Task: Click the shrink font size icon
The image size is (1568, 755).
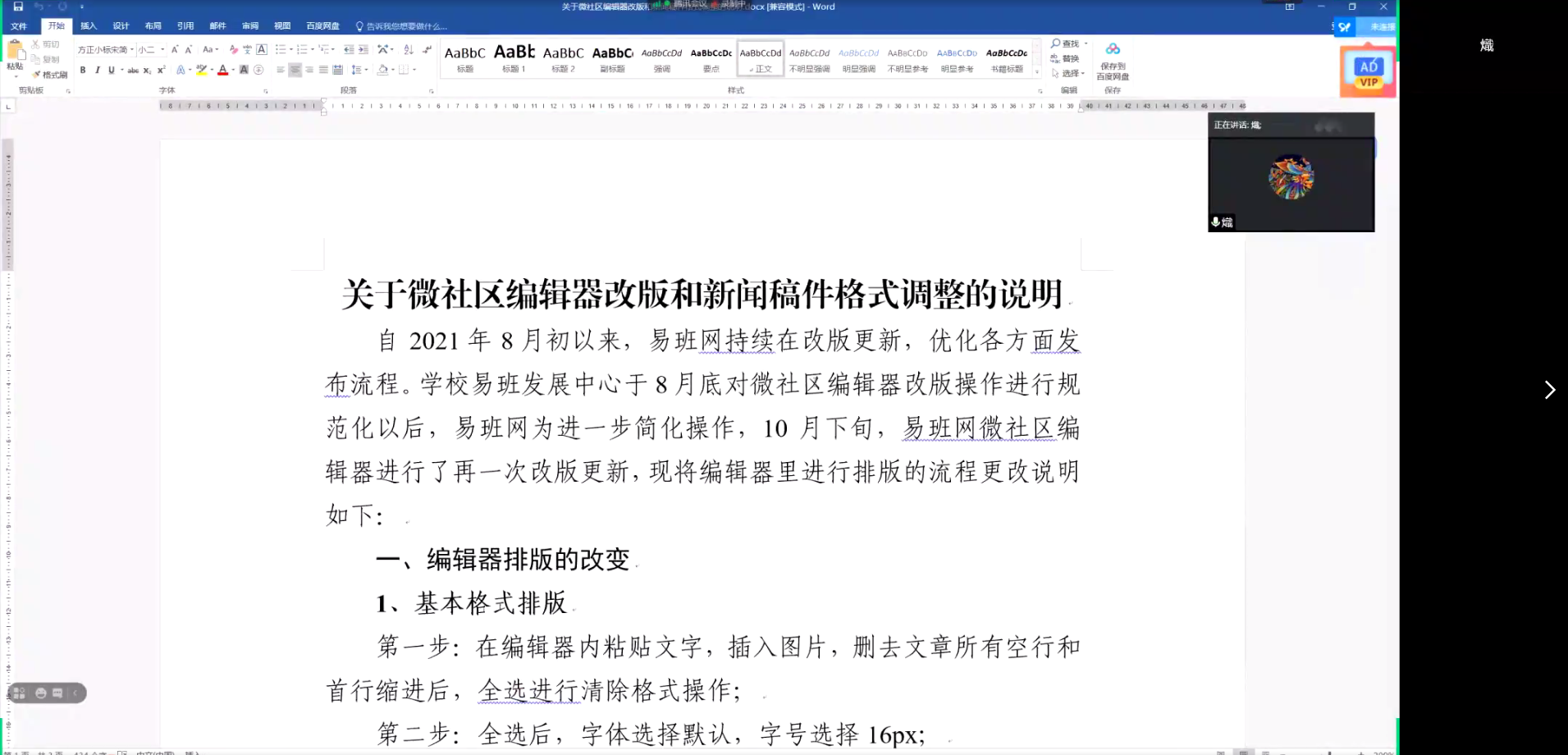Action: (x=188, y=49)
